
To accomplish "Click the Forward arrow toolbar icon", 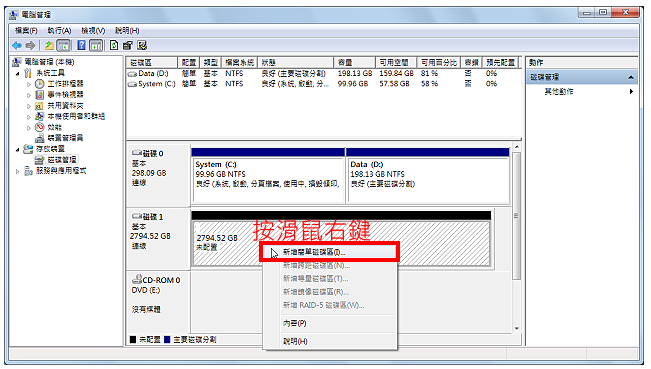I will pyautogui.click(x=30, y=46).
